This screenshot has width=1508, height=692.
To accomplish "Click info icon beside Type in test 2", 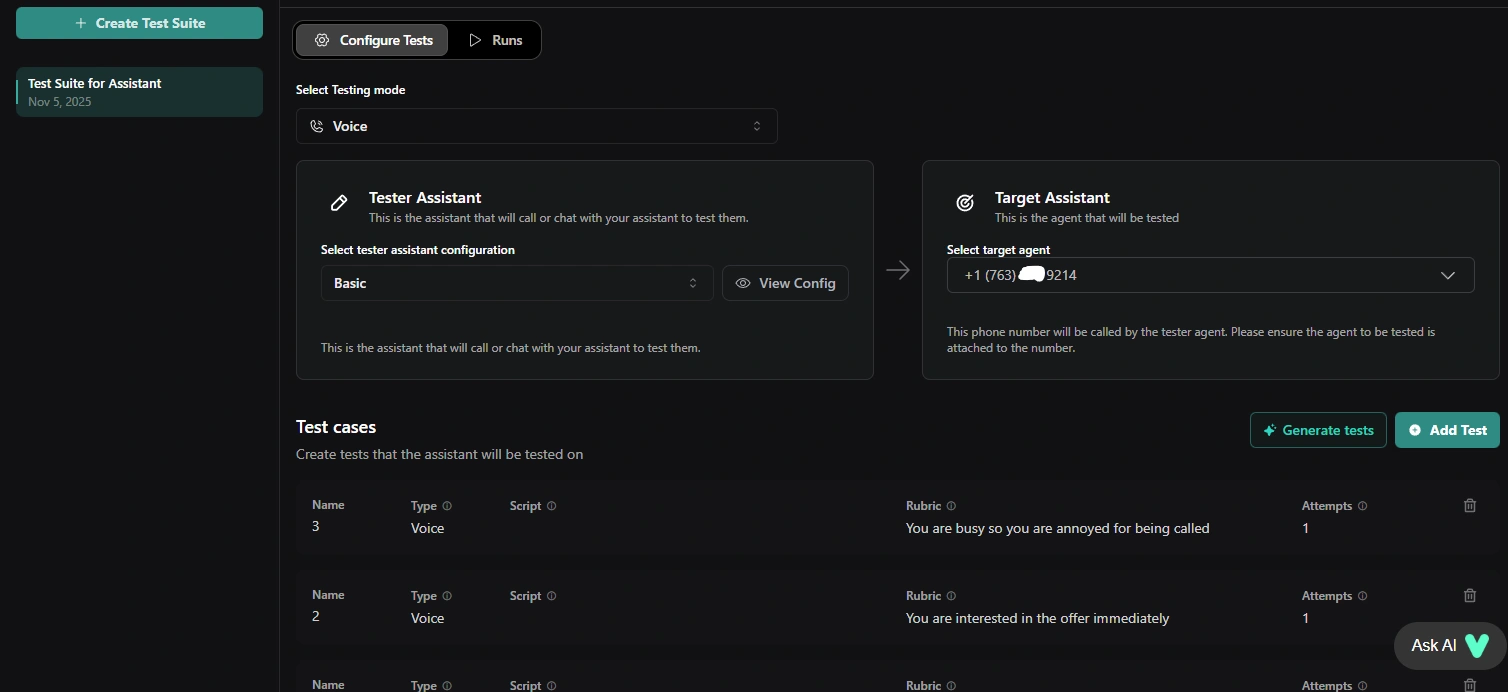I will coord(447,596).
